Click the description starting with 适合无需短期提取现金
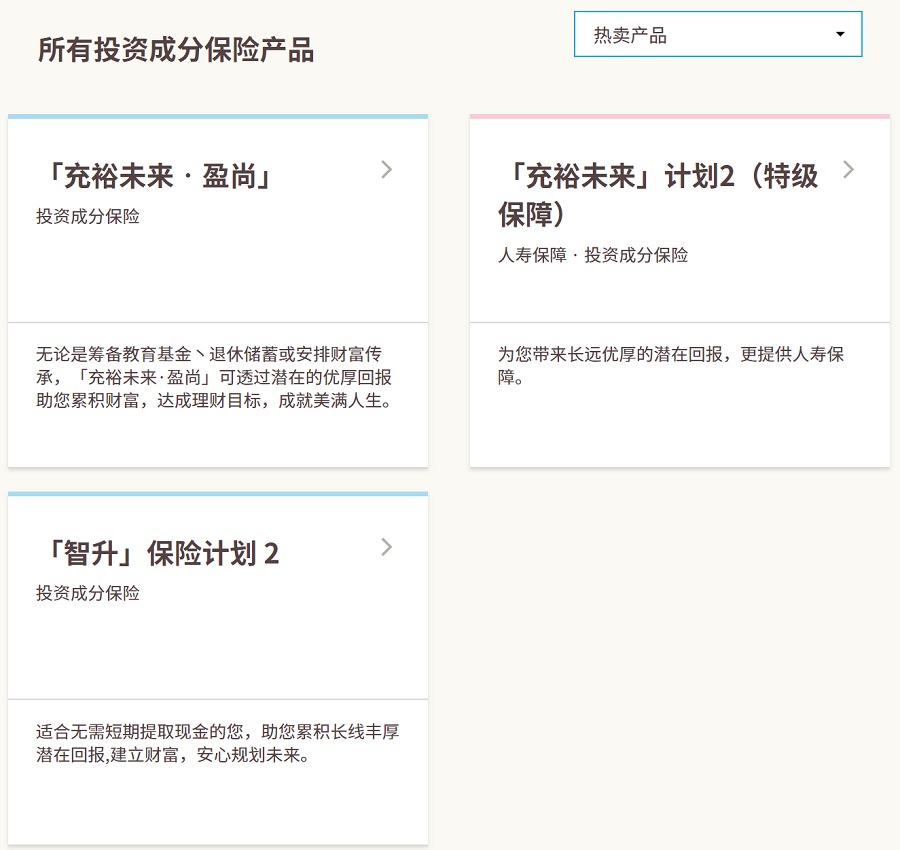The width and height of the screenshot is (900, 850). click(218, 743)
